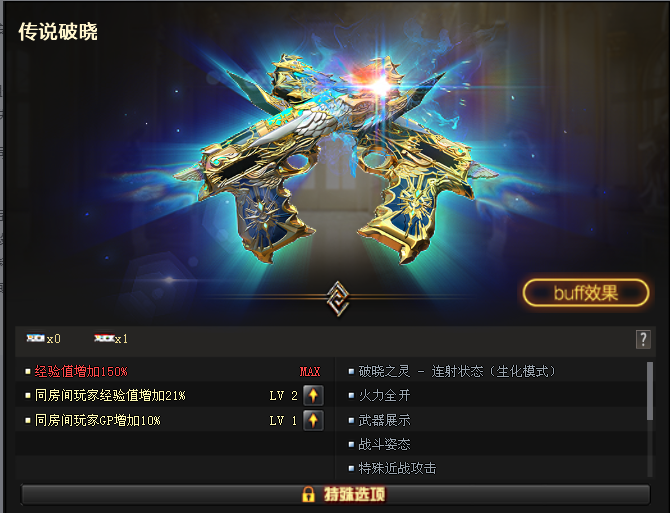Click the dual golden pistols weapon image
Image resolution: width=670 pixels, height=513 pixels.
(338, 158)
